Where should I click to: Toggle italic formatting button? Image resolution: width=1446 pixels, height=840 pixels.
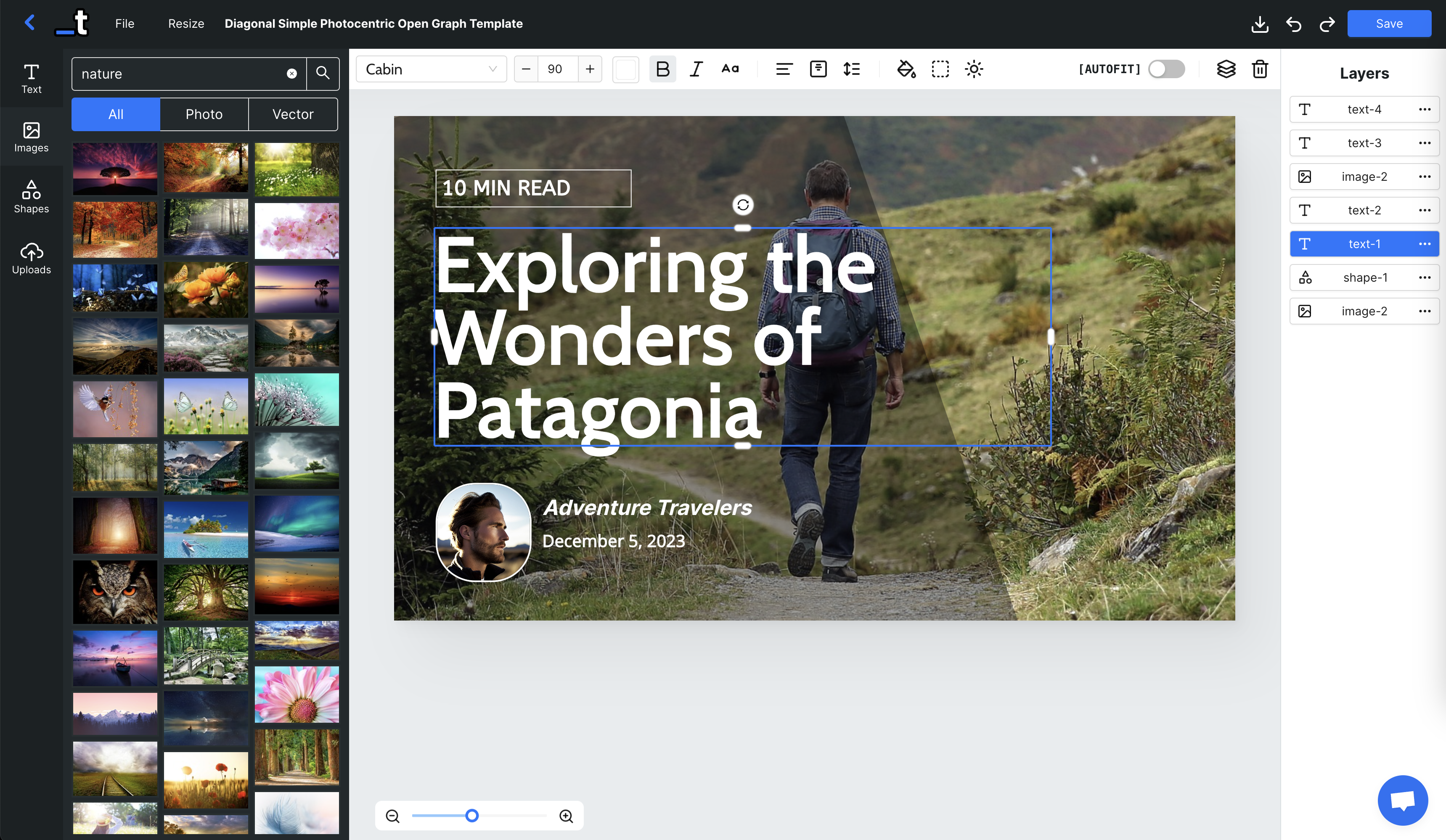696,69
